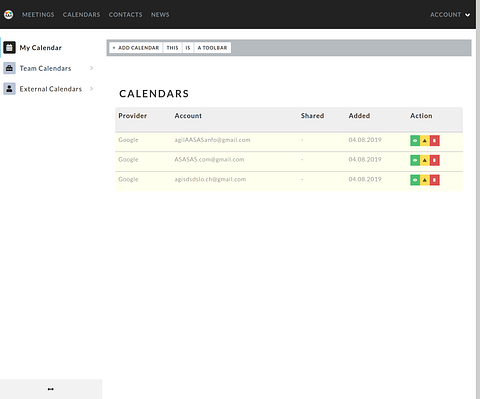
Task: Click yellow warning icon for agilAASASanfo account
Action: [425, 141]
